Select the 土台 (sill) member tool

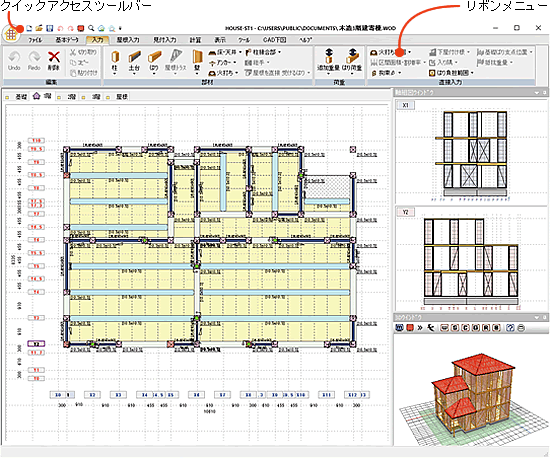(134, 61)
